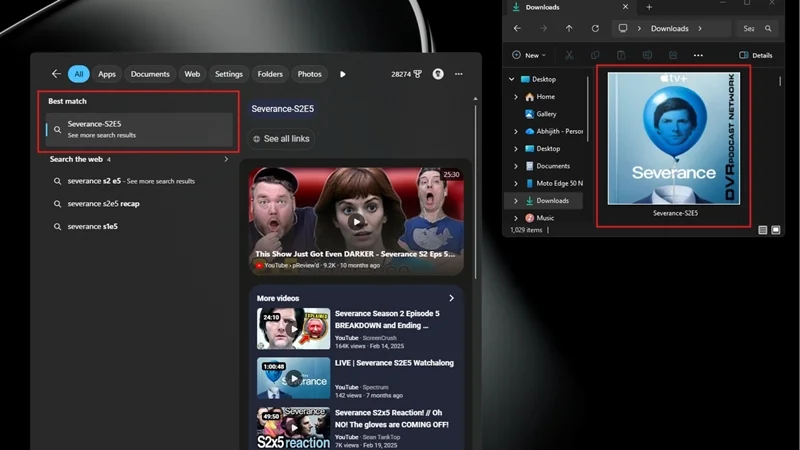Click the search preview pane scrollbar

pos(476,191)
